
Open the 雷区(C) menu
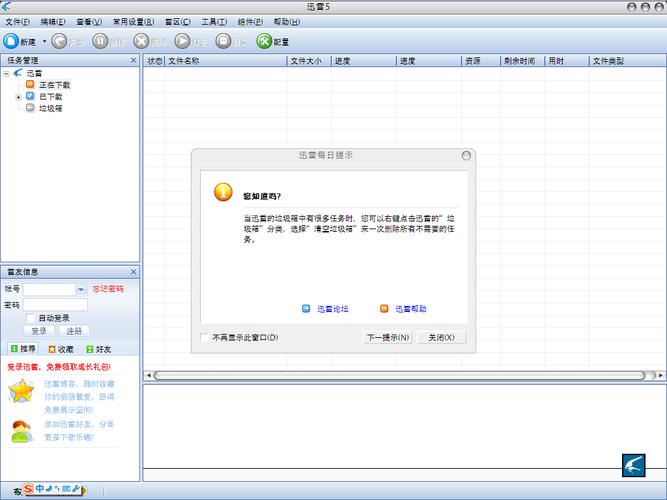click(x=177, y=22)
